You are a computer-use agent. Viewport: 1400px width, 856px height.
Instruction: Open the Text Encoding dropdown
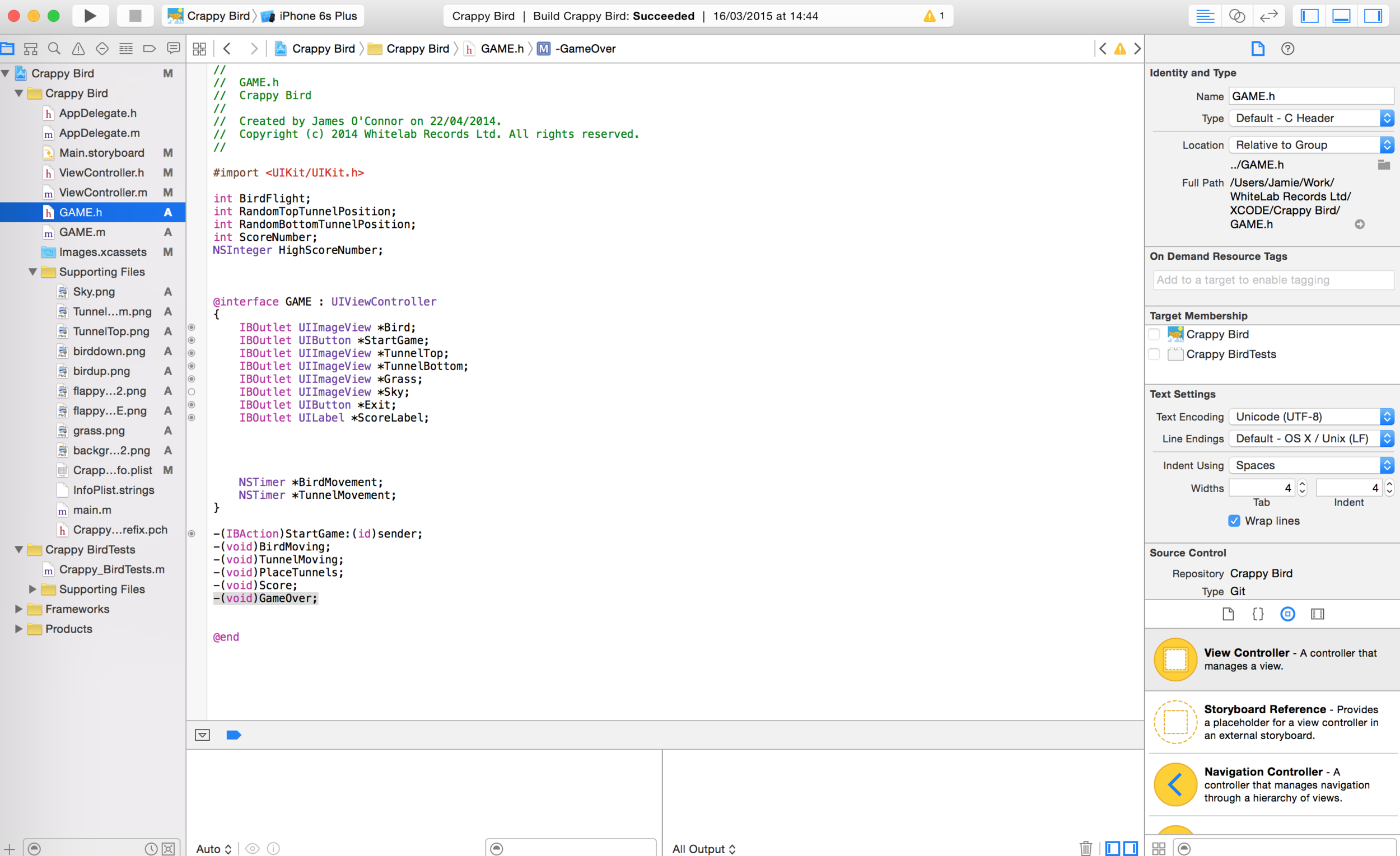pyautogui.click(x=1312, y=417)
